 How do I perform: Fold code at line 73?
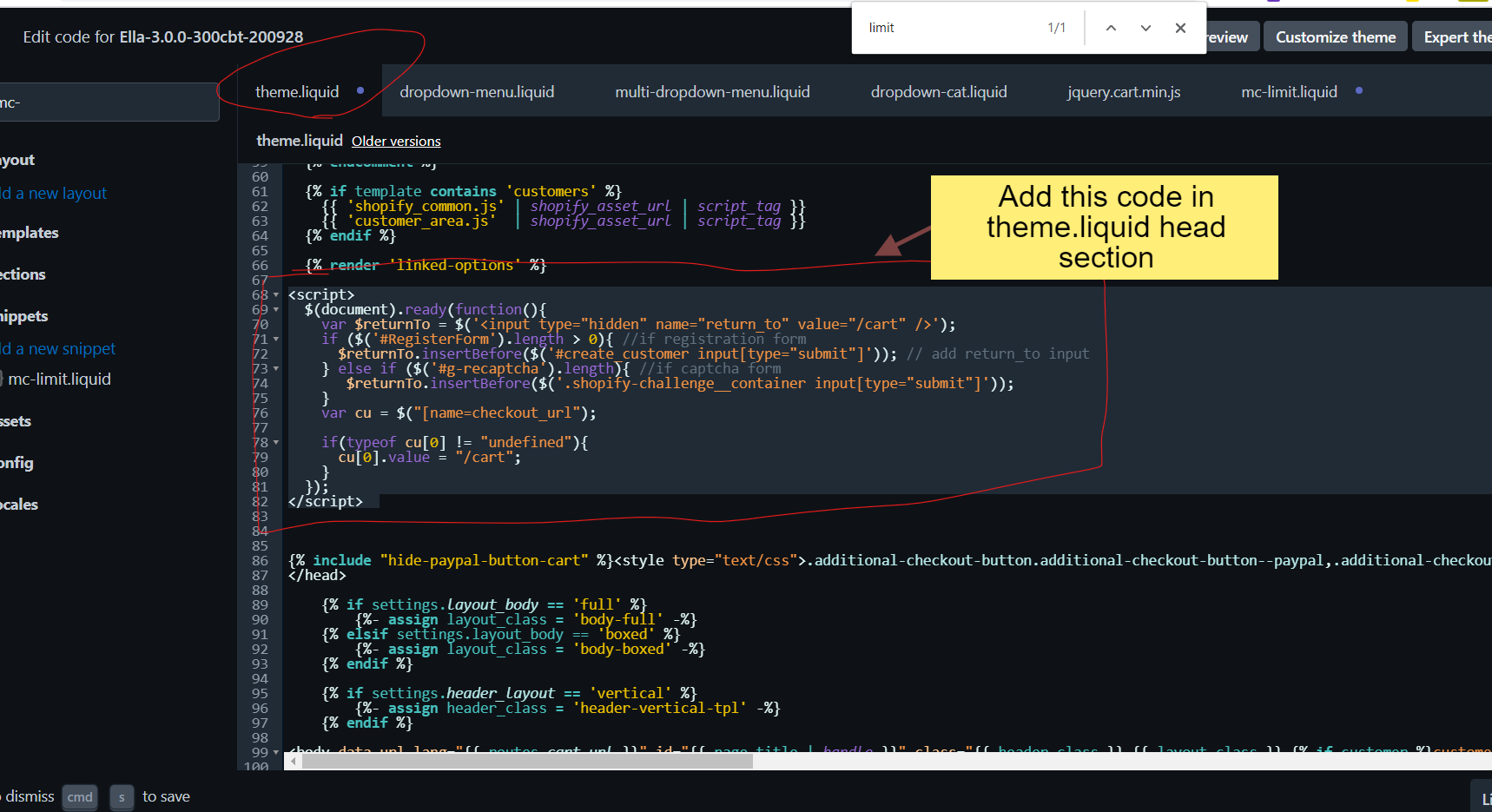(x=276, y=369)
